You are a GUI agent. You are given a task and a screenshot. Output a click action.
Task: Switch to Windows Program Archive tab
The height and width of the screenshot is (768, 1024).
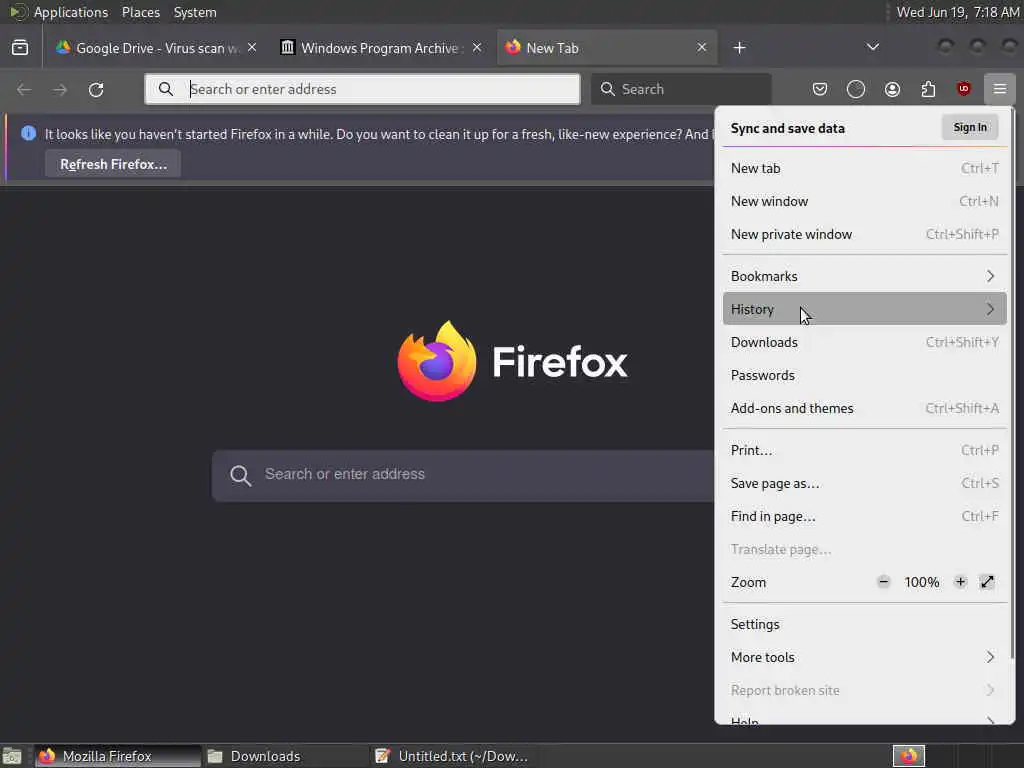coord(381,48)
